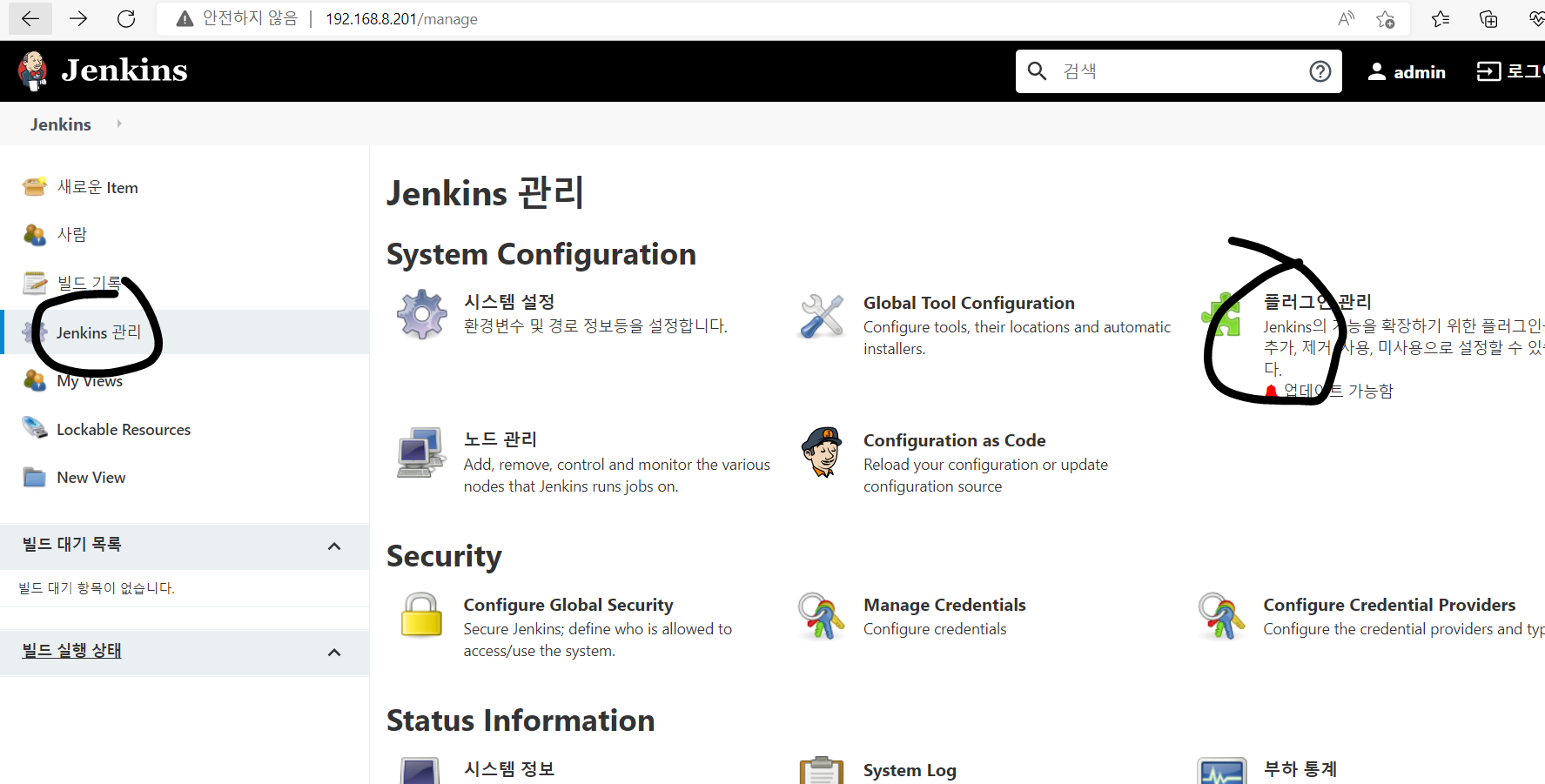Click the 새로운 Item box icon
The image size is (1545, 784).
click(35, 186)
